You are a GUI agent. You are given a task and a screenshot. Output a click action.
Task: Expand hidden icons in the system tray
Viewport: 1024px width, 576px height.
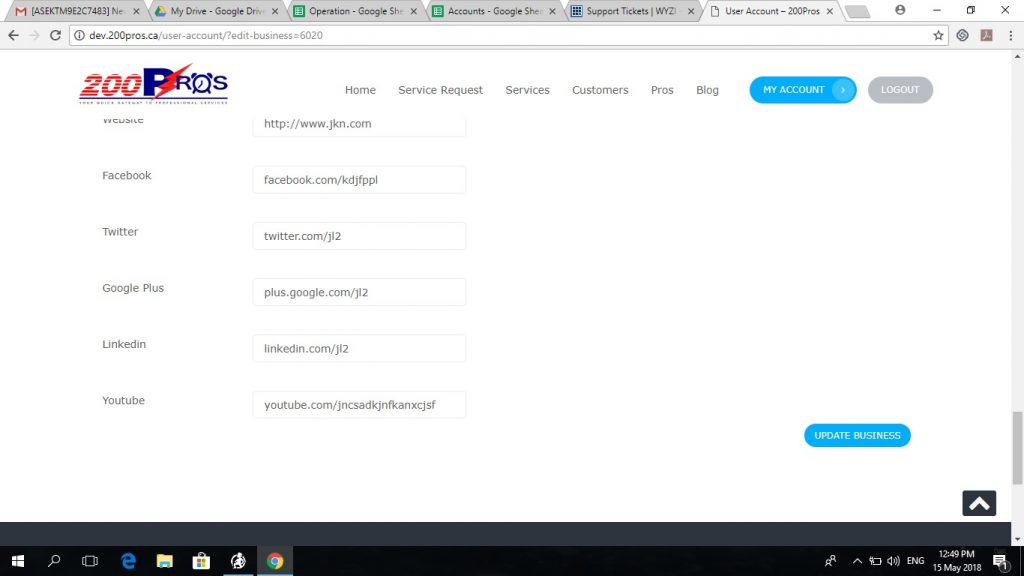[x=857, y=561]
